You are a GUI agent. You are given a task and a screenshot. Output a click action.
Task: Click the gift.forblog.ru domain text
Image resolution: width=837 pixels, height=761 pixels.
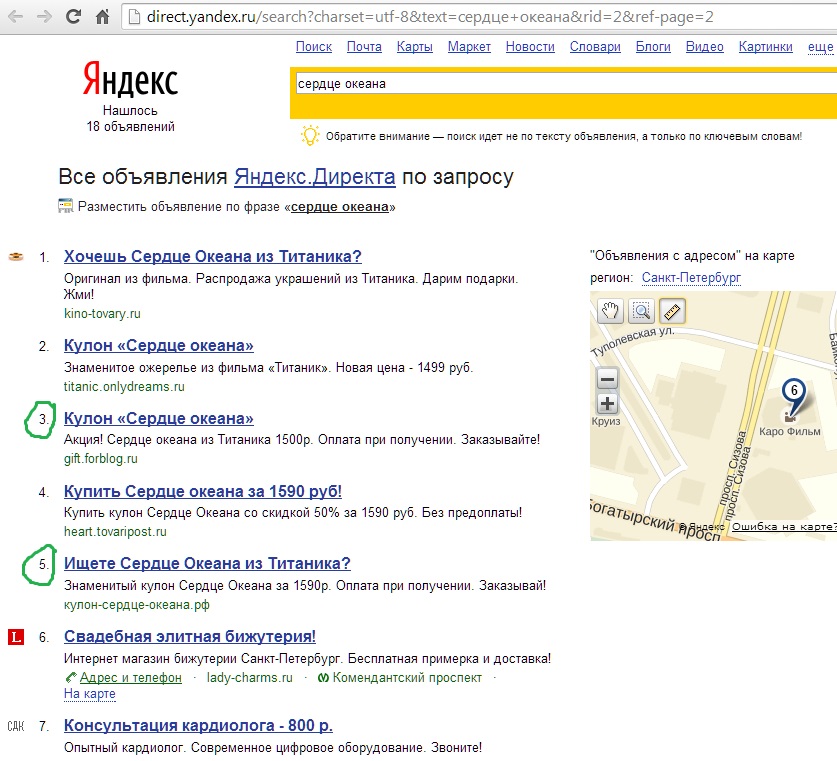click(x=101, y=459)
